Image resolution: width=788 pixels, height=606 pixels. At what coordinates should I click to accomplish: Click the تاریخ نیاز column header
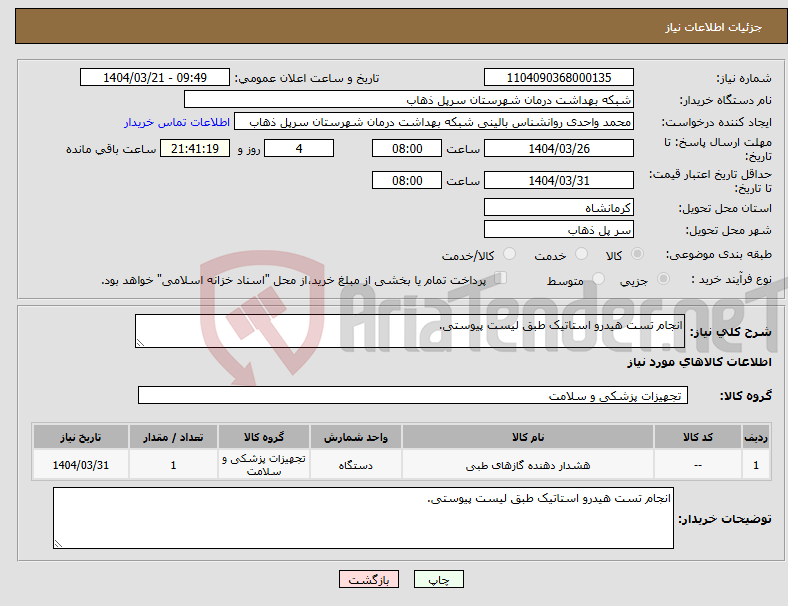click(x=81, y=437)
